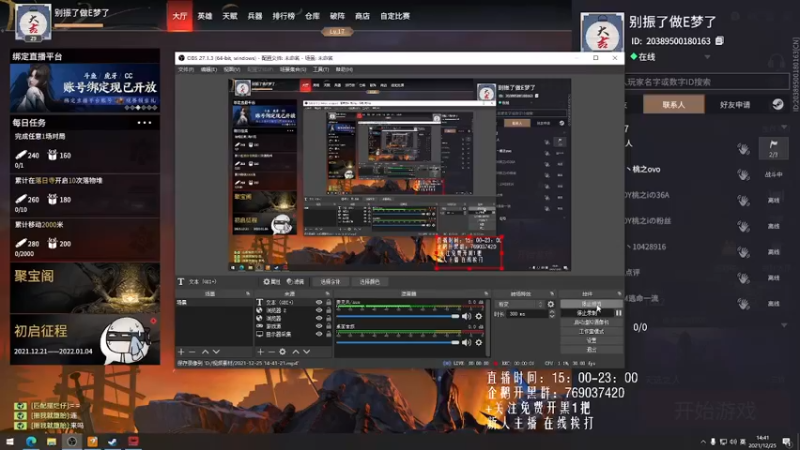The height and width of the screenshot is (450, 800).
Task: Expand the 在线 online status dropdown
Action: tap(707, 57)
